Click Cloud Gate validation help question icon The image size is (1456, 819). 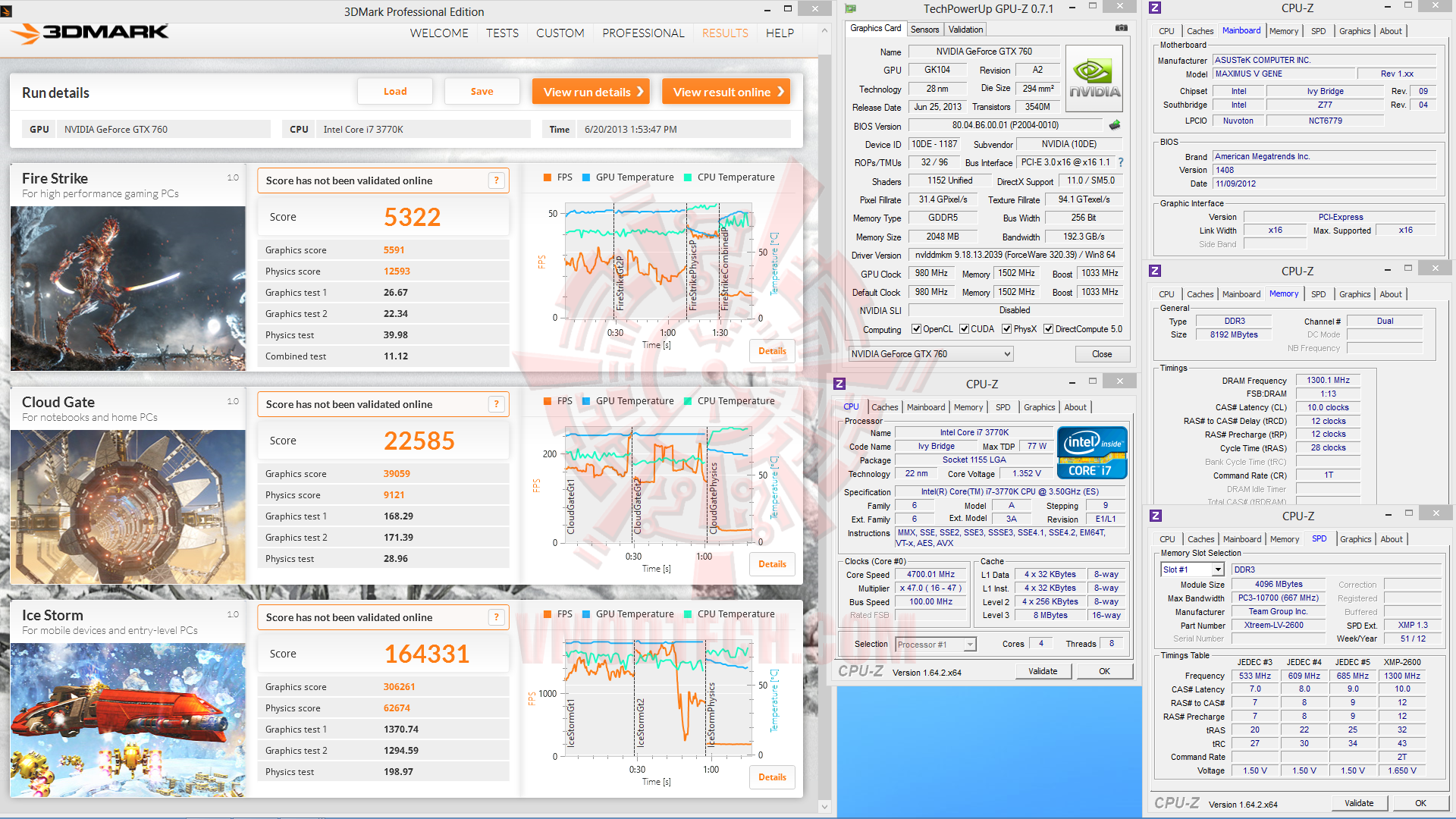[497, 404]
